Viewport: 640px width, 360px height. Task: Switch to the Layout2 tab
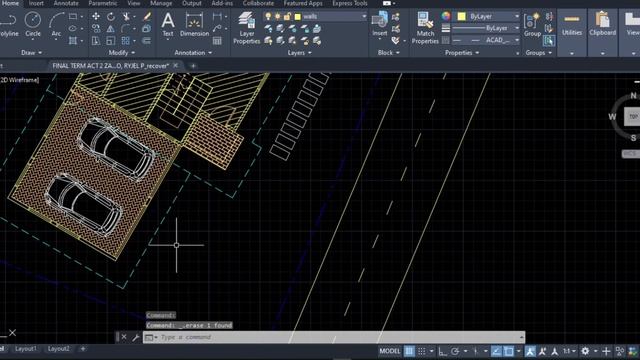click(58, 349)
